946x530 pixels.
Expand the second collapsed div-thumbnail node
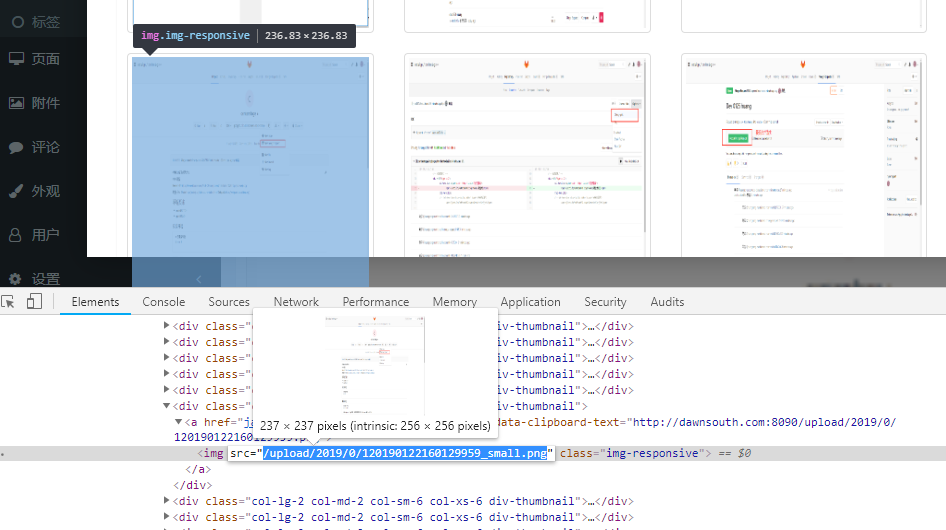coord(167,342)
